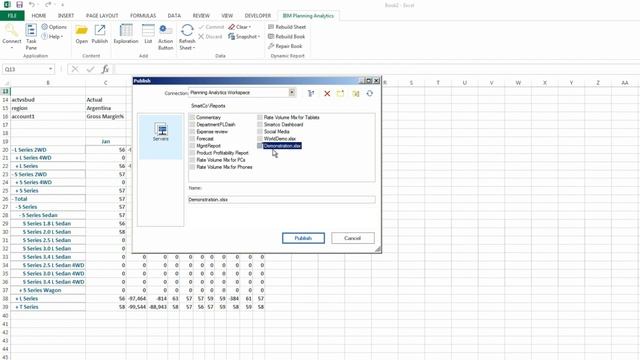Click the new folder icon in dialog
The width and height of the screenshot is (640, 360).
[340, 93]
